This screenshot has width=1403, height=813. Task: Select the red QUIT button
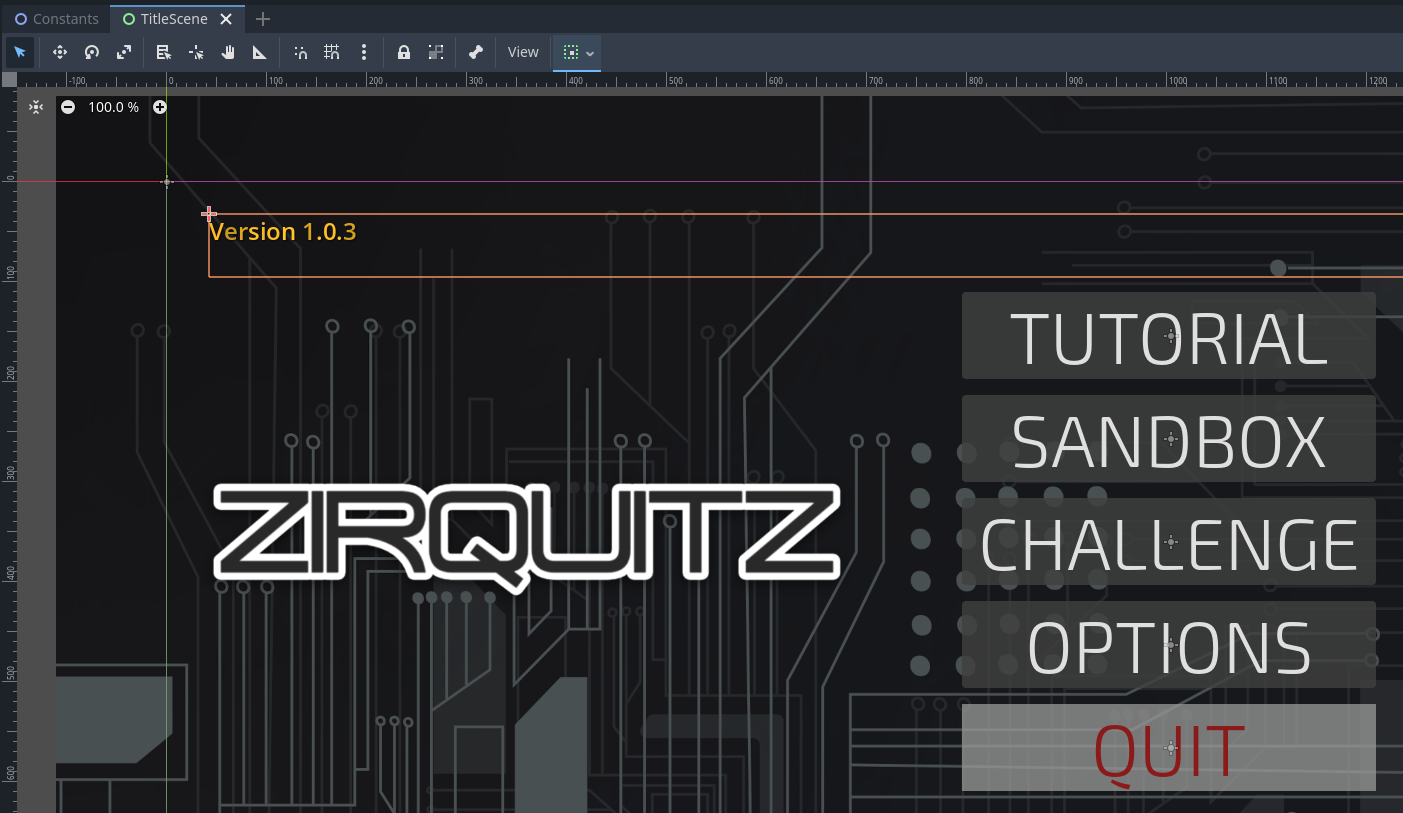[x=1169, y=748]
